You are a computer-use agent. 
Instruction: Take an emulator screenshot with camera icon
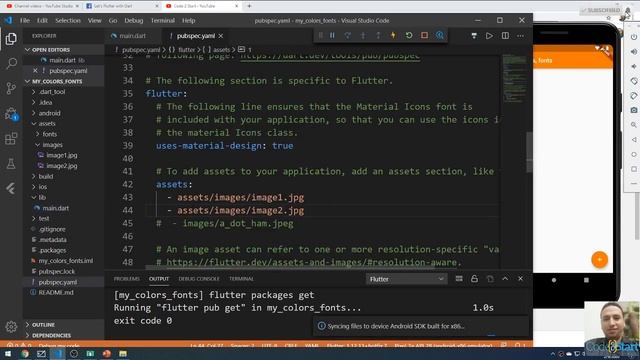pos(633,110)
